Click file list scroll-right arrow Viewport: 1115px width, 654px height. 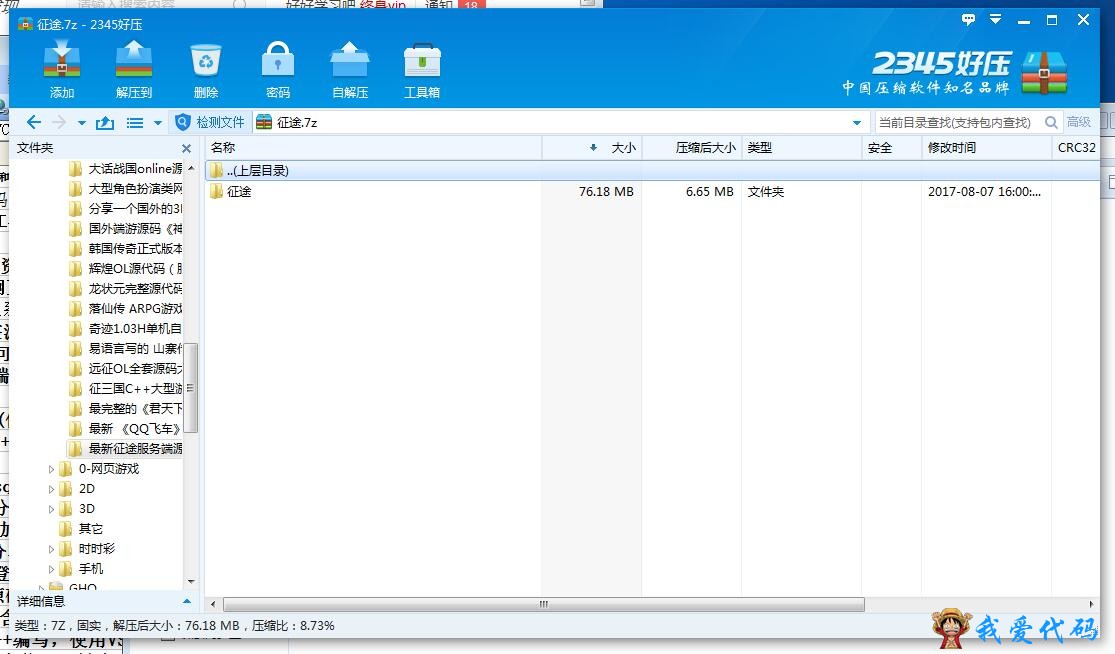point(1092,604)
